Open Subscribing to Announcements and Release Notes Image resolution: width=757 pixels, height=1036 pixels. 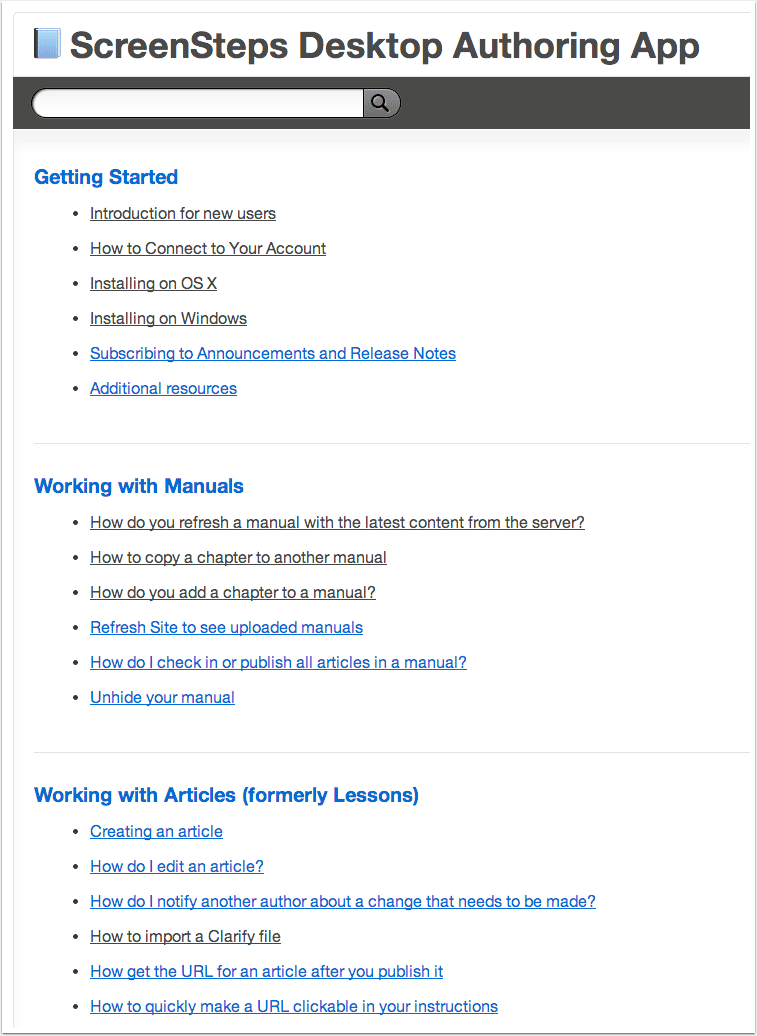point(273,353)
